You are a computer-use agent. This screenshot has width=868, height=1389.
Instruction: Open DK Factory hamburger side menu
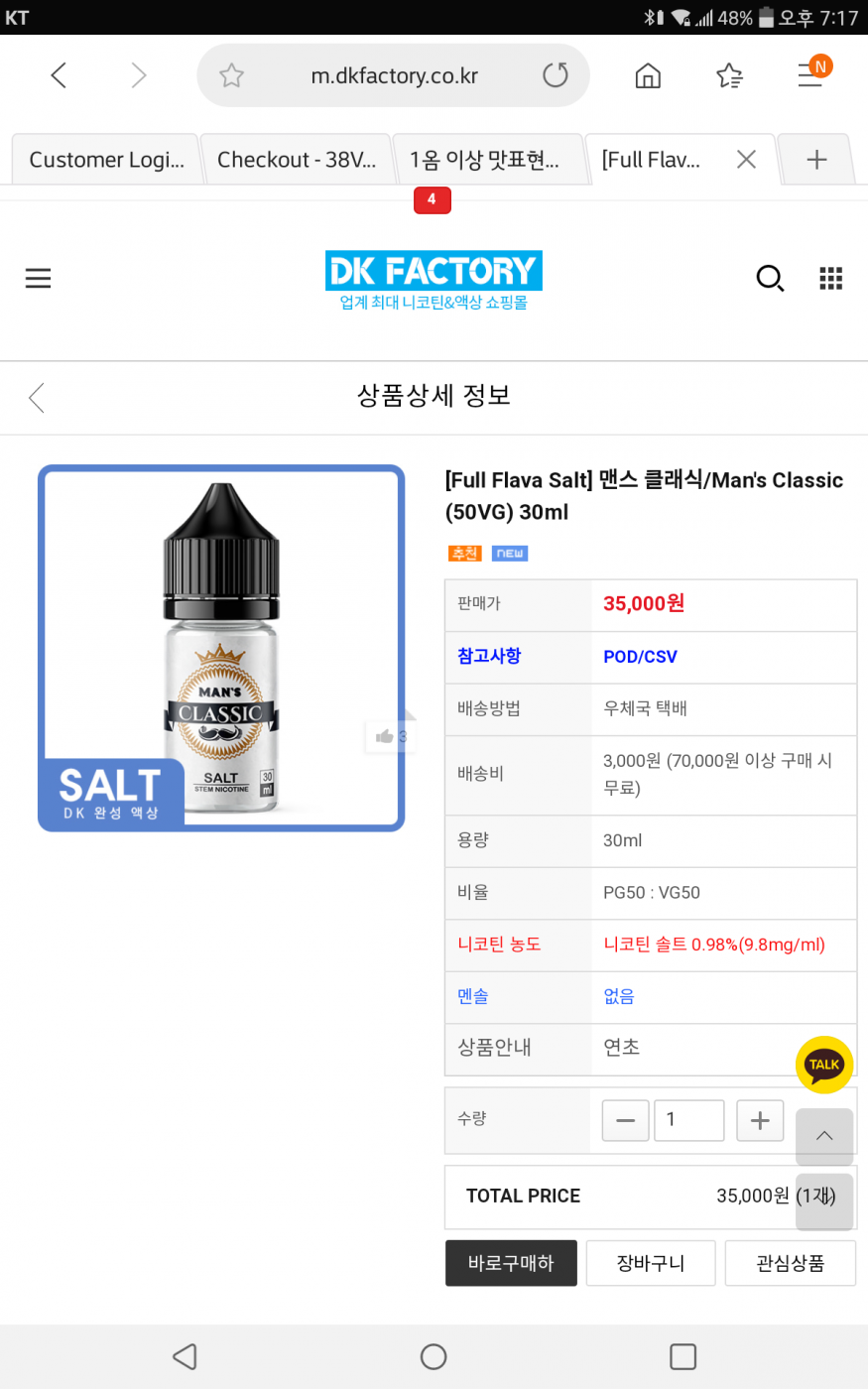[38, 279]
